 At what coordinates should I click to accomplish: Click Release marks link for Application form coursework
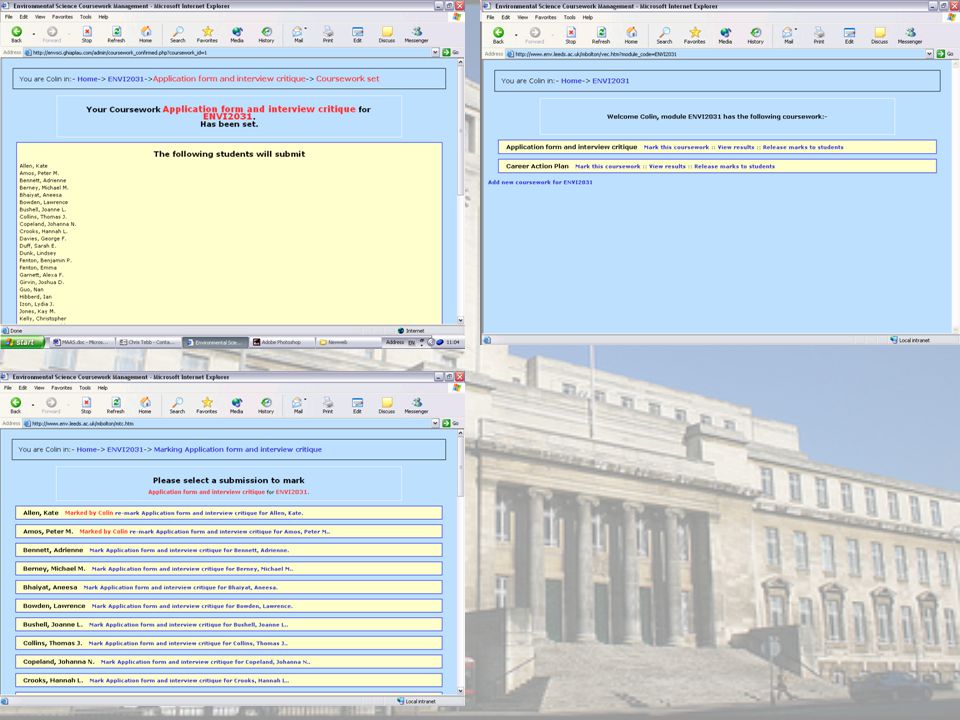(803, 148)
